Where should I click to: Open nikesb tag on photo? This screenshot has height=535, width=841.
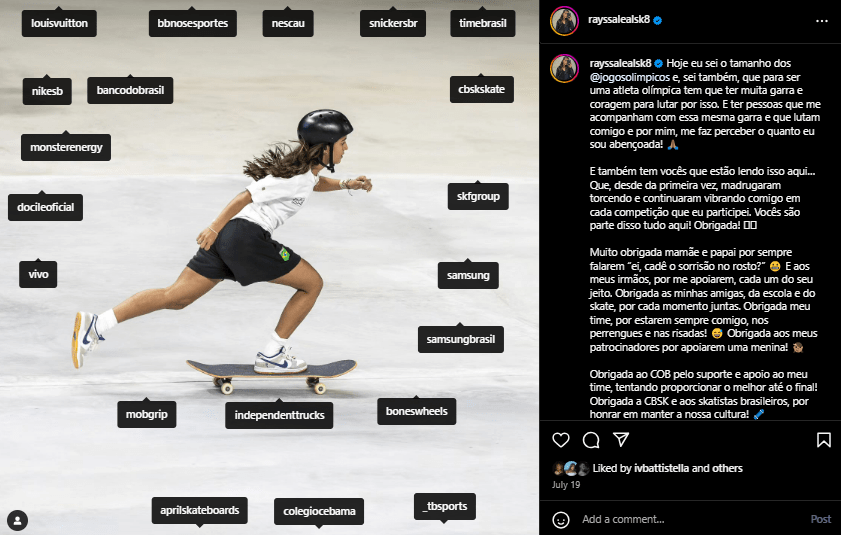47,91
